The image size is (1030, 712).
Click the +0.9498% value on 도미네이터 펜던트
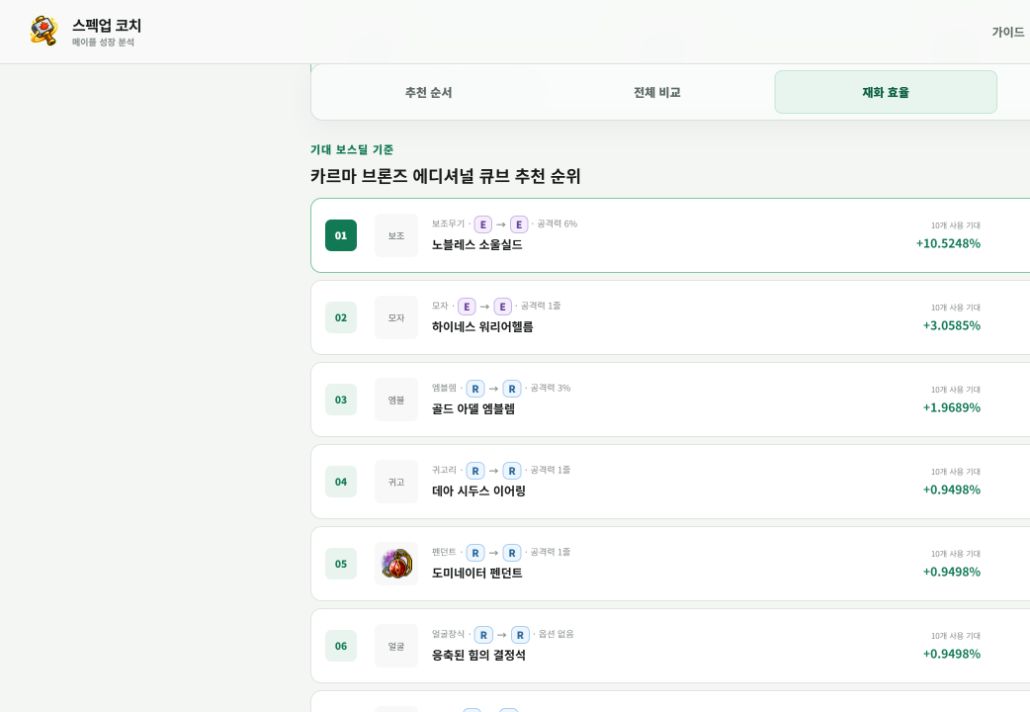pos(951,572)
